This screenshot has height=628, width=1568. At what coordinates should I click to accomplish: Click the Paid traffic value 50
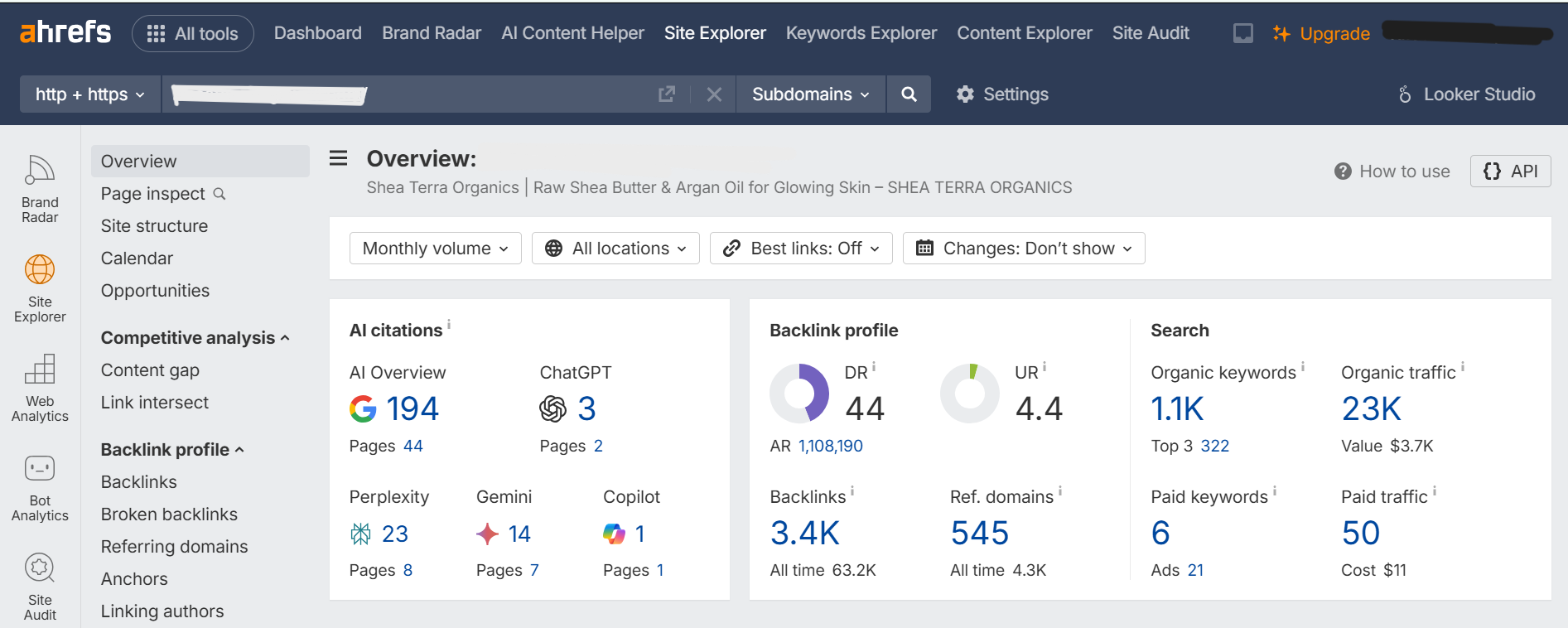coord(1361,533)
